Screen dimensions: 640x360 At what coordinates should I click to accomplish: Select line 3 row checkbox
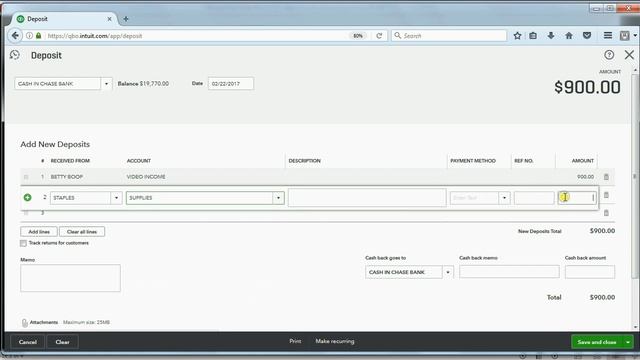tap(26, 213)
